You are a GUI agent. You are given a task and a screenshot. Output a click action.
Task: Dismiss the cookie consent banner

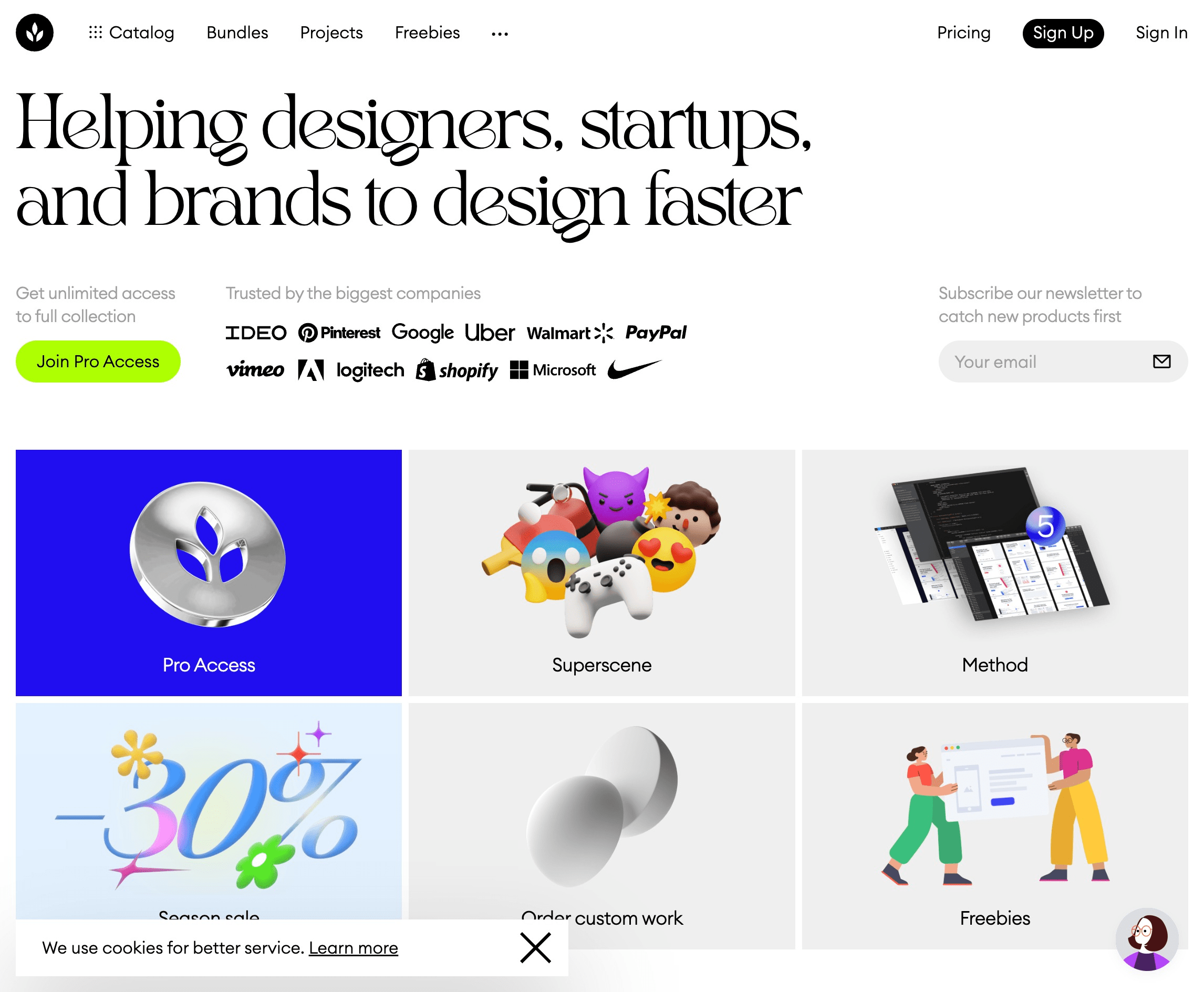pyautogui.click(x=534, y=947)
